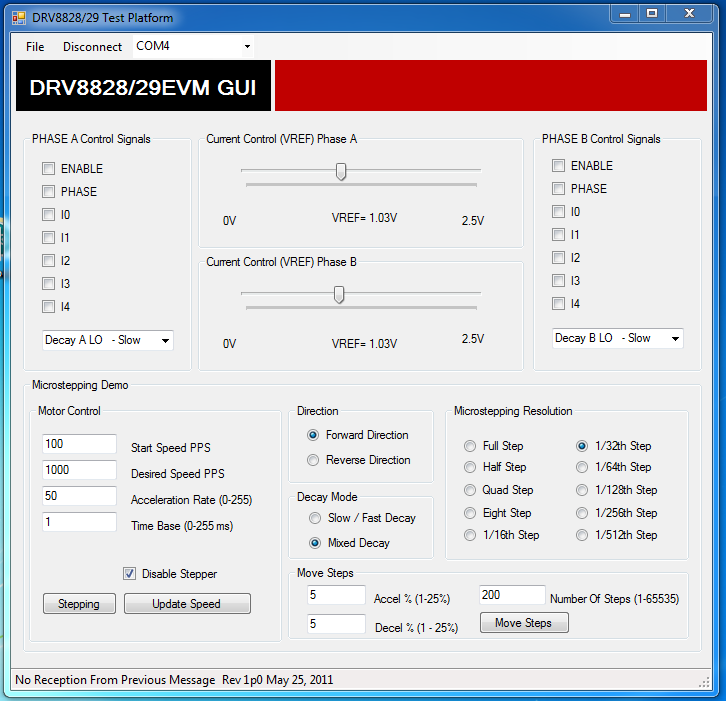Select 1/32th Step resolution

pos(582,446)
